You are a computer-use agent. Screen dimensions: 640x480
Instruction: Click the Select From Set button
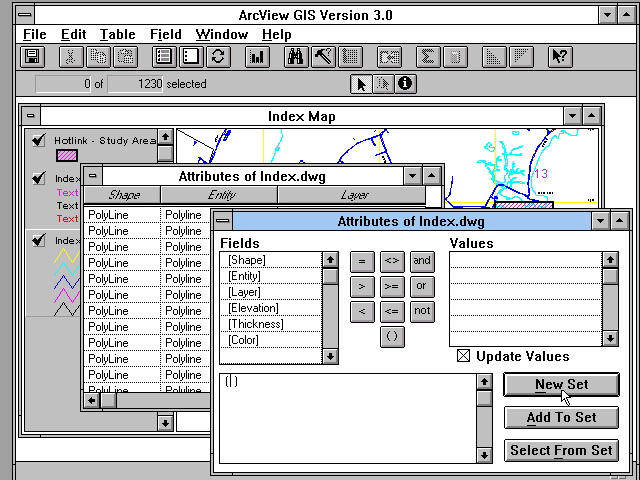561,450
